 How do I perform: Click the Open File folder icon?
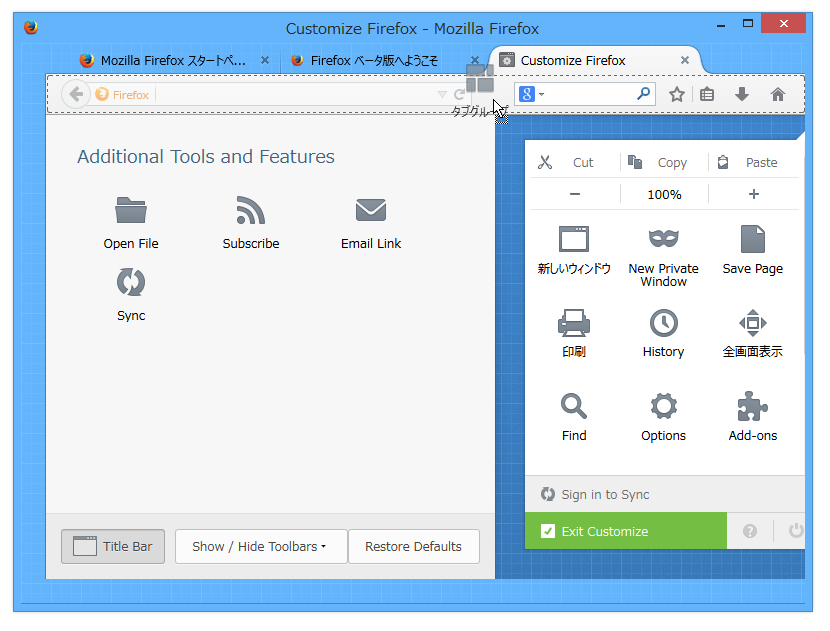[131, 210]
